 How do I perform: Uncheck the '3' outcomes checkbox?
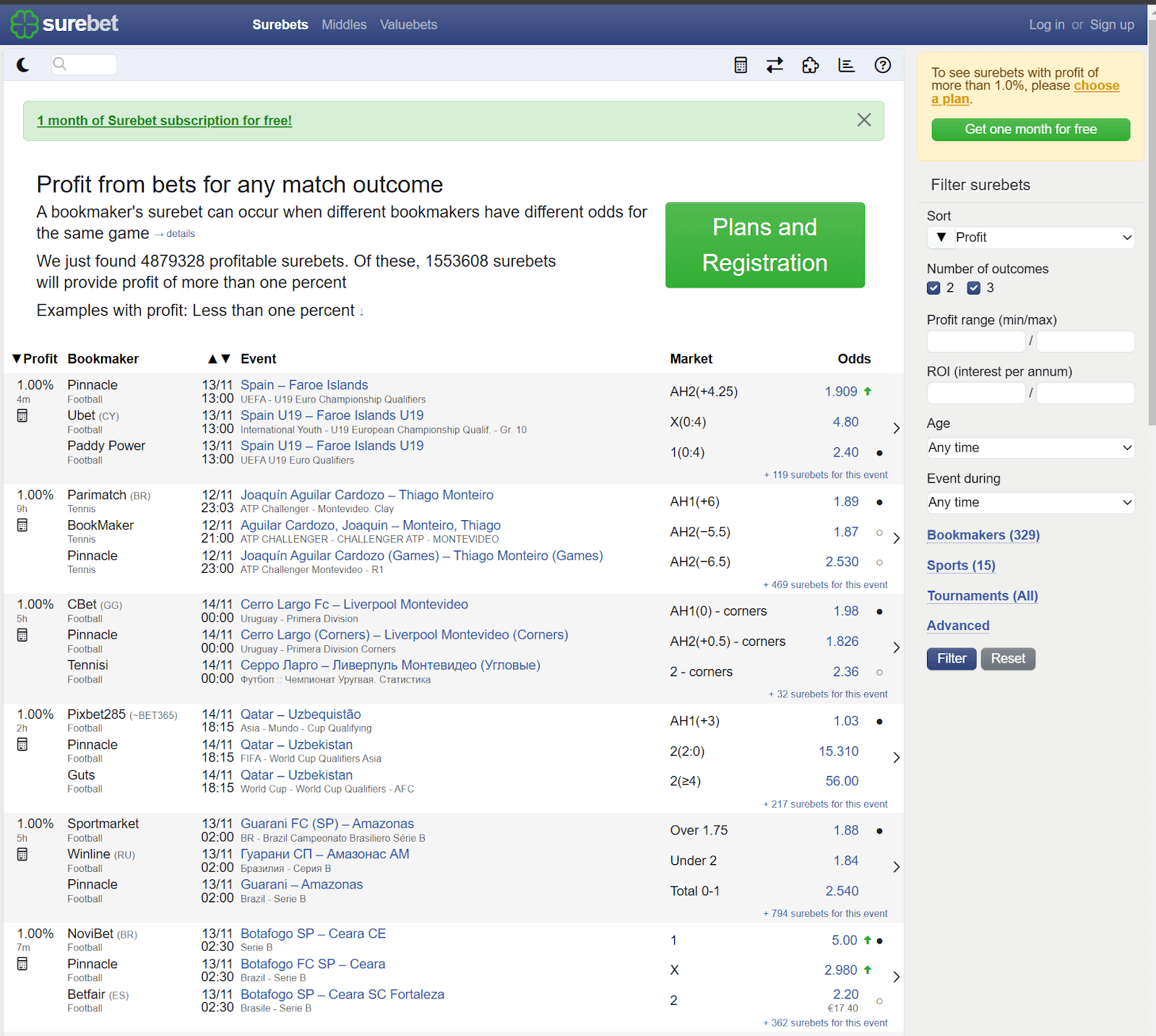[973, 288]
